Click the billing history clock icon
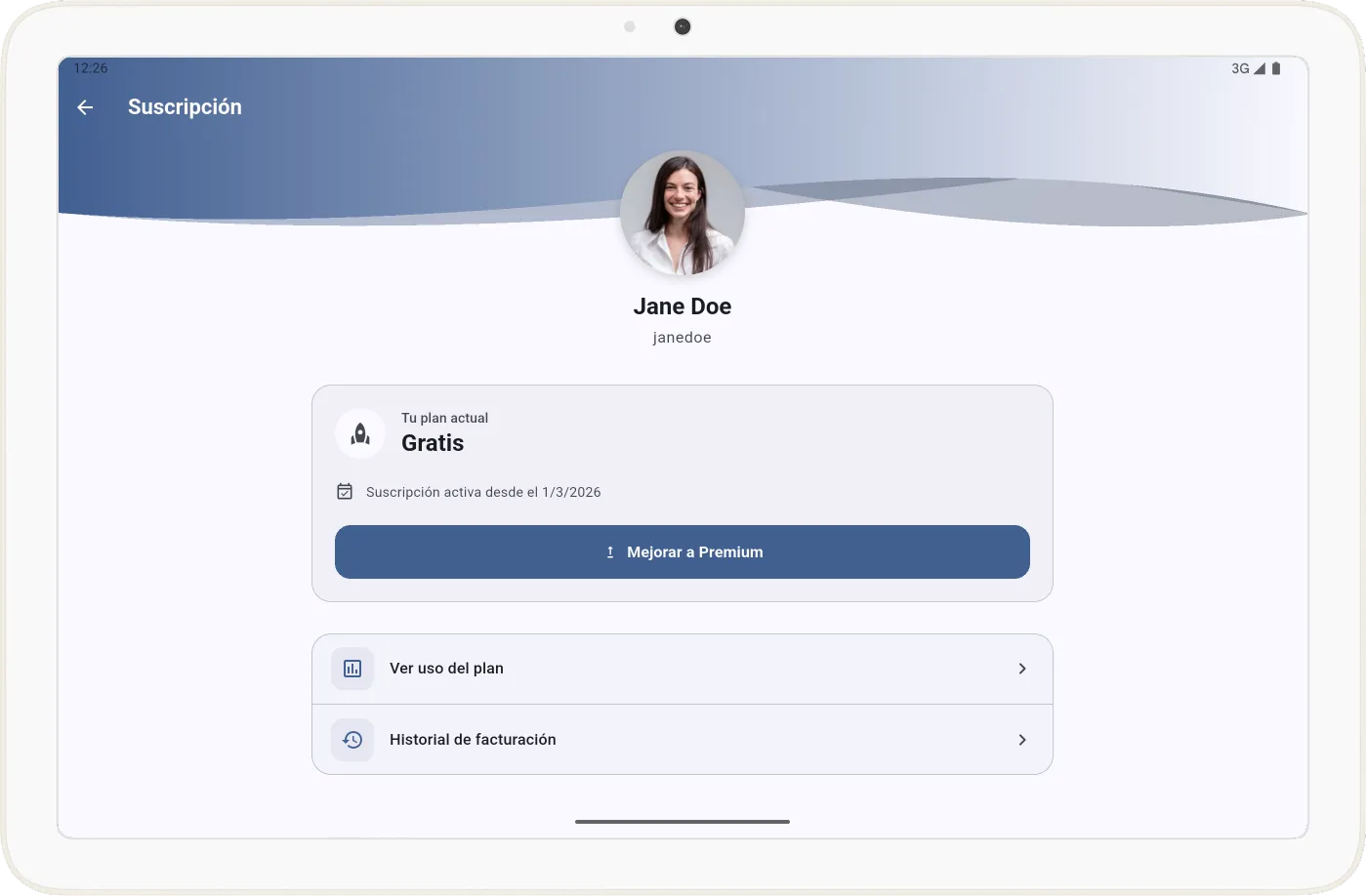The width and height of the screenshot is (1366, 896). click(x=352, y=740)
